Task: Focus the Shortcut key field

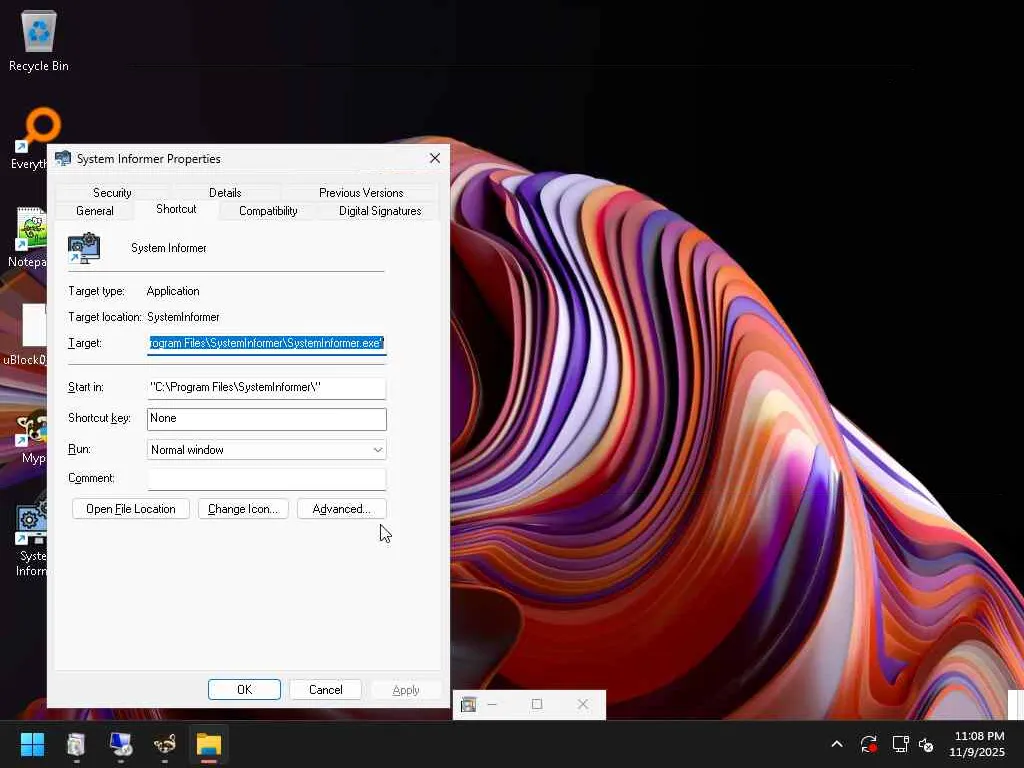Action: 266,419
